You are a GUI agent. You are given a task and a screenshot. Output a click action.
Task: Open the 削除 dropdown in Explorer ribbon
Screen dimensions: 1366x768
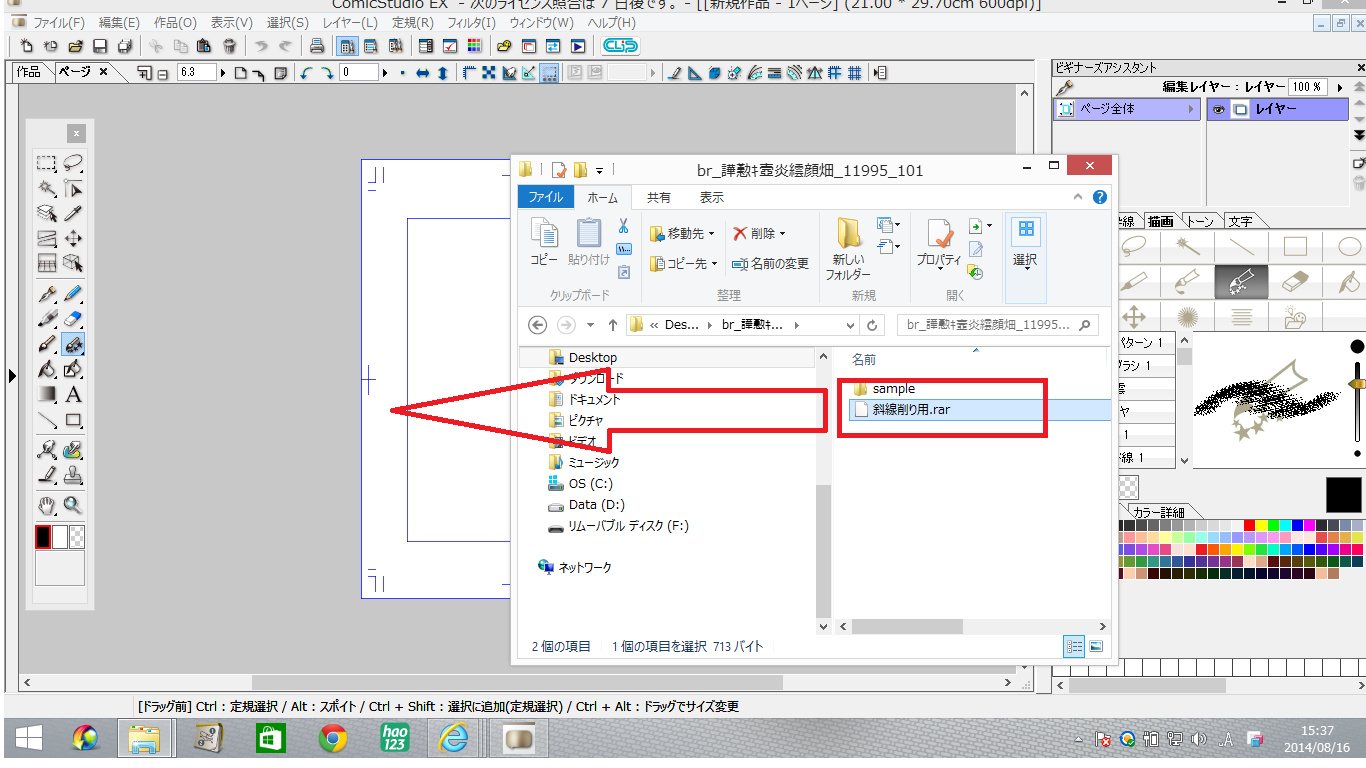click(x=759, y=234)
